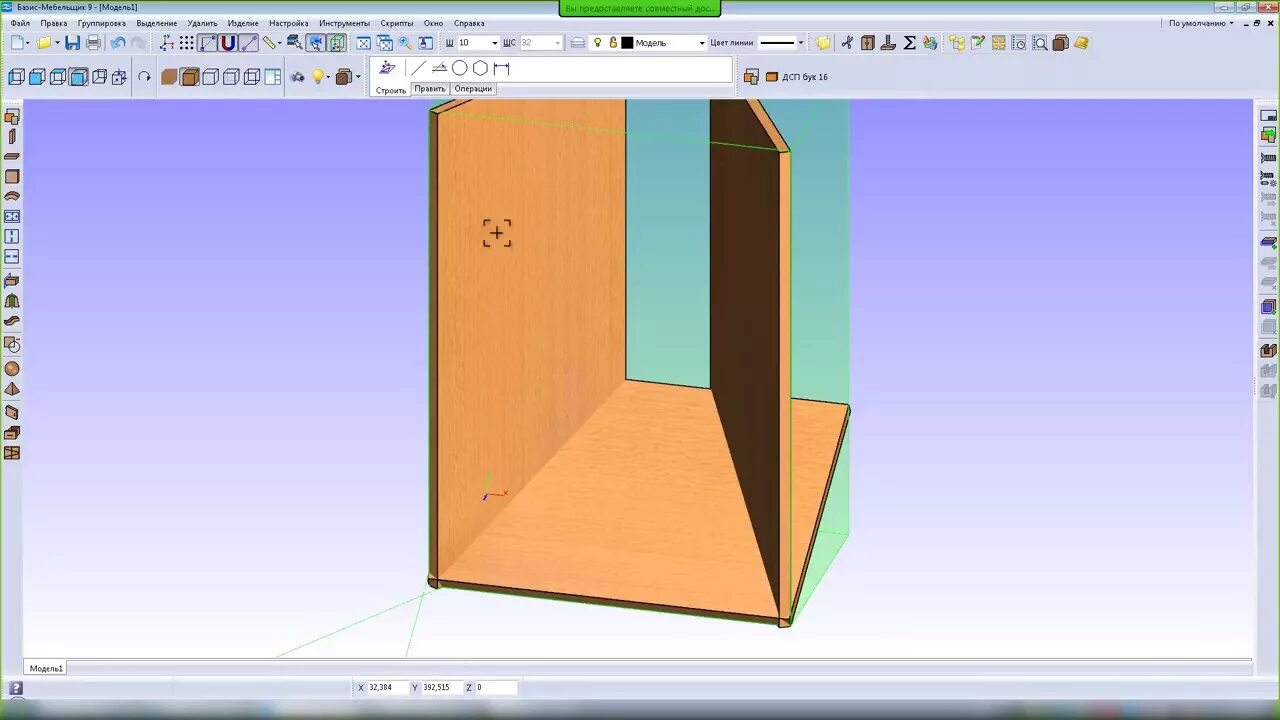The width and height of the screenshot is (1280, 720).
Task: Open the Инструменты menu
Action: pos(344,23)
